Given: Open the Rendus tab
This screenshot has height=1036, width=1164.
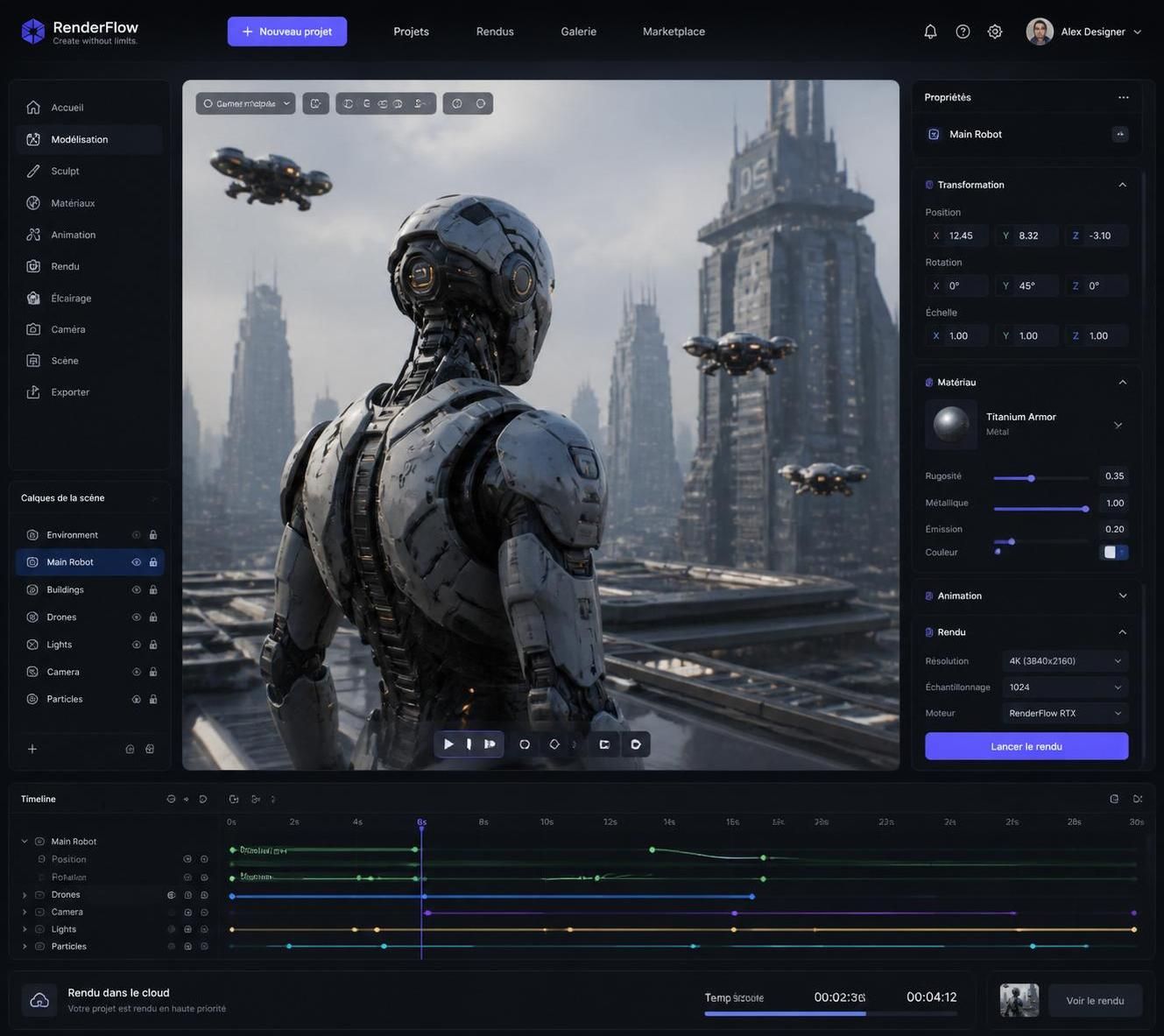Looking at the screenshot, I should (495, 32).
